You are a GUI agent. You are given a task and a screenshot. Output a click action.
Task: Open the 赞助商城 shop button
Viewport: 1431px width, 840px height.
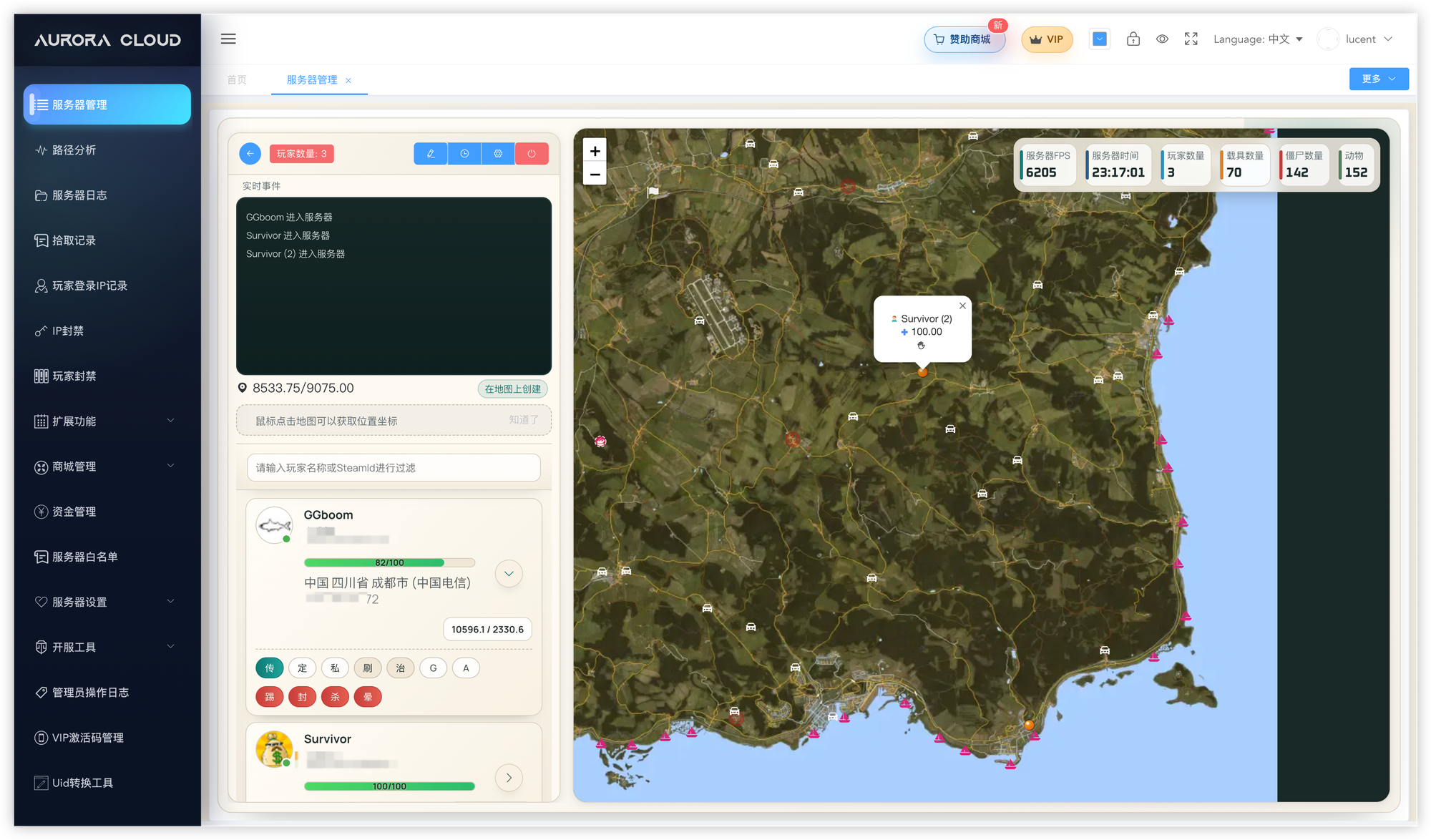click(964, 39)
